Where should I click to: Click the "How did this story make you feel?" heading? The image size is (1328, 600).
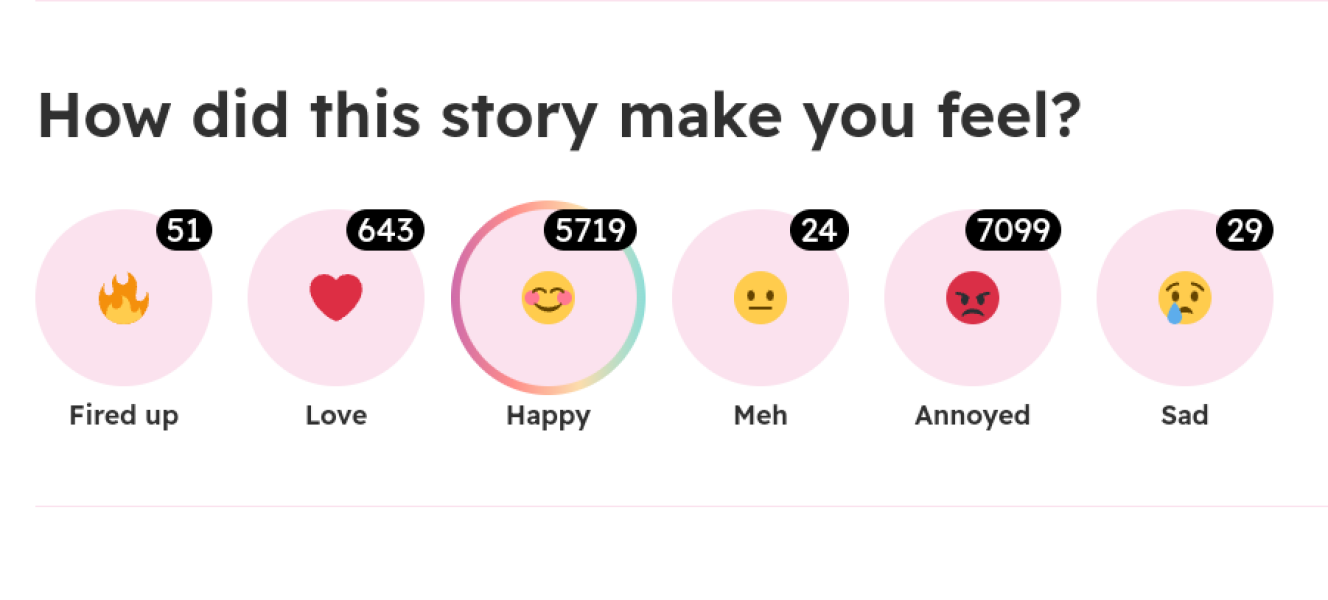(x=560, y=115)
